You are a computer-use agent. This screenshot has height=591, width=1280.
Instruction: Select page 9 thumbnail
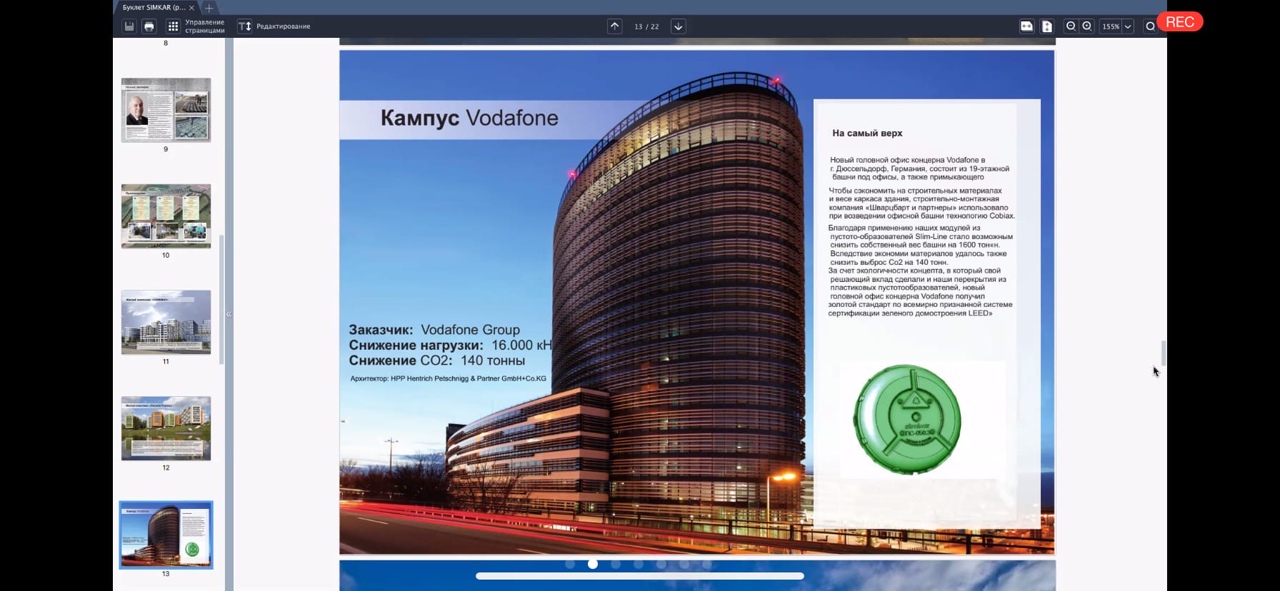(x=166, y=110)
